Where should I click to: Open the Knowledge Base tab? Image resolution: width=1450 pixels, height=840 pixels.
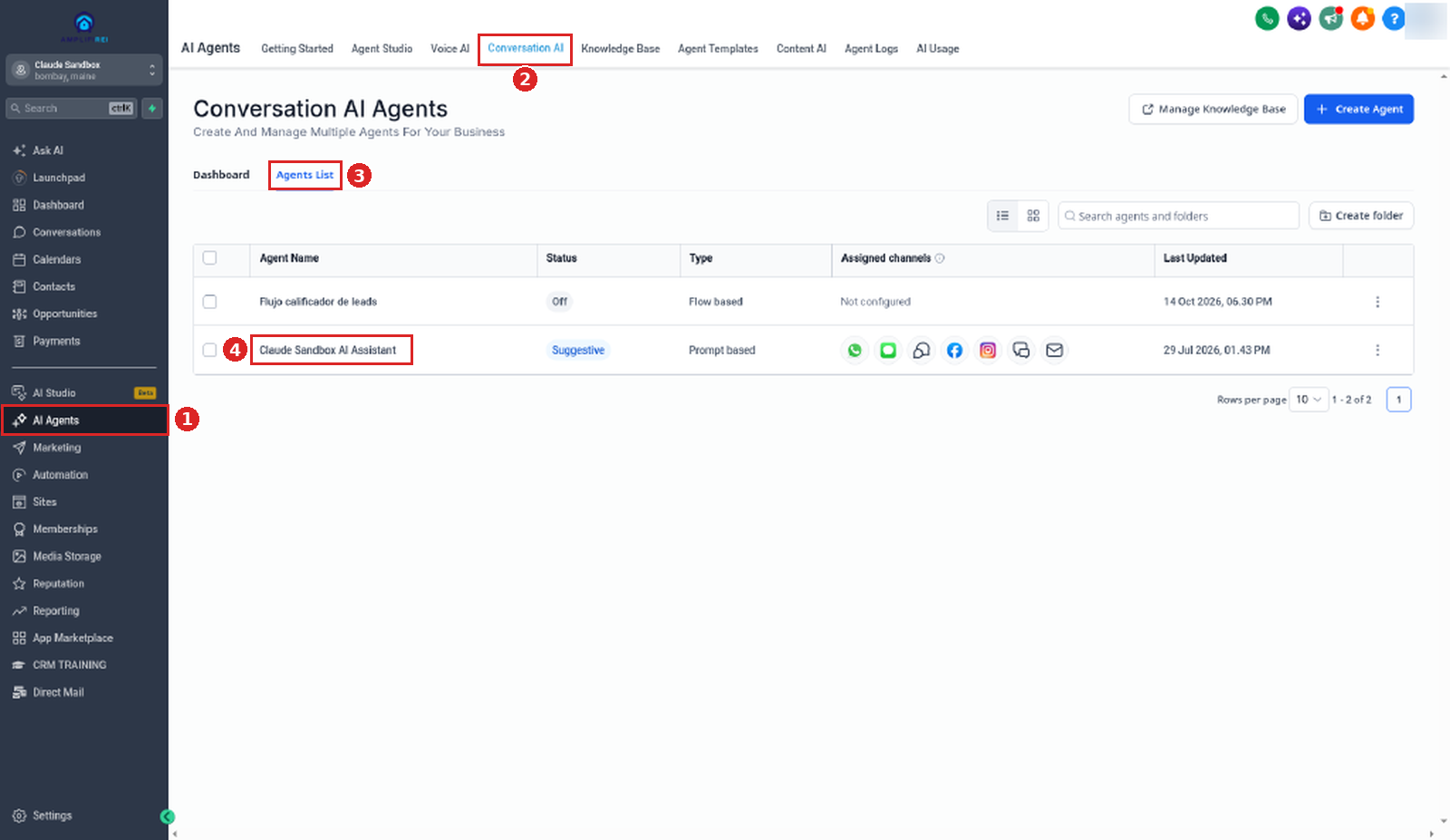(x=621, y=49)
